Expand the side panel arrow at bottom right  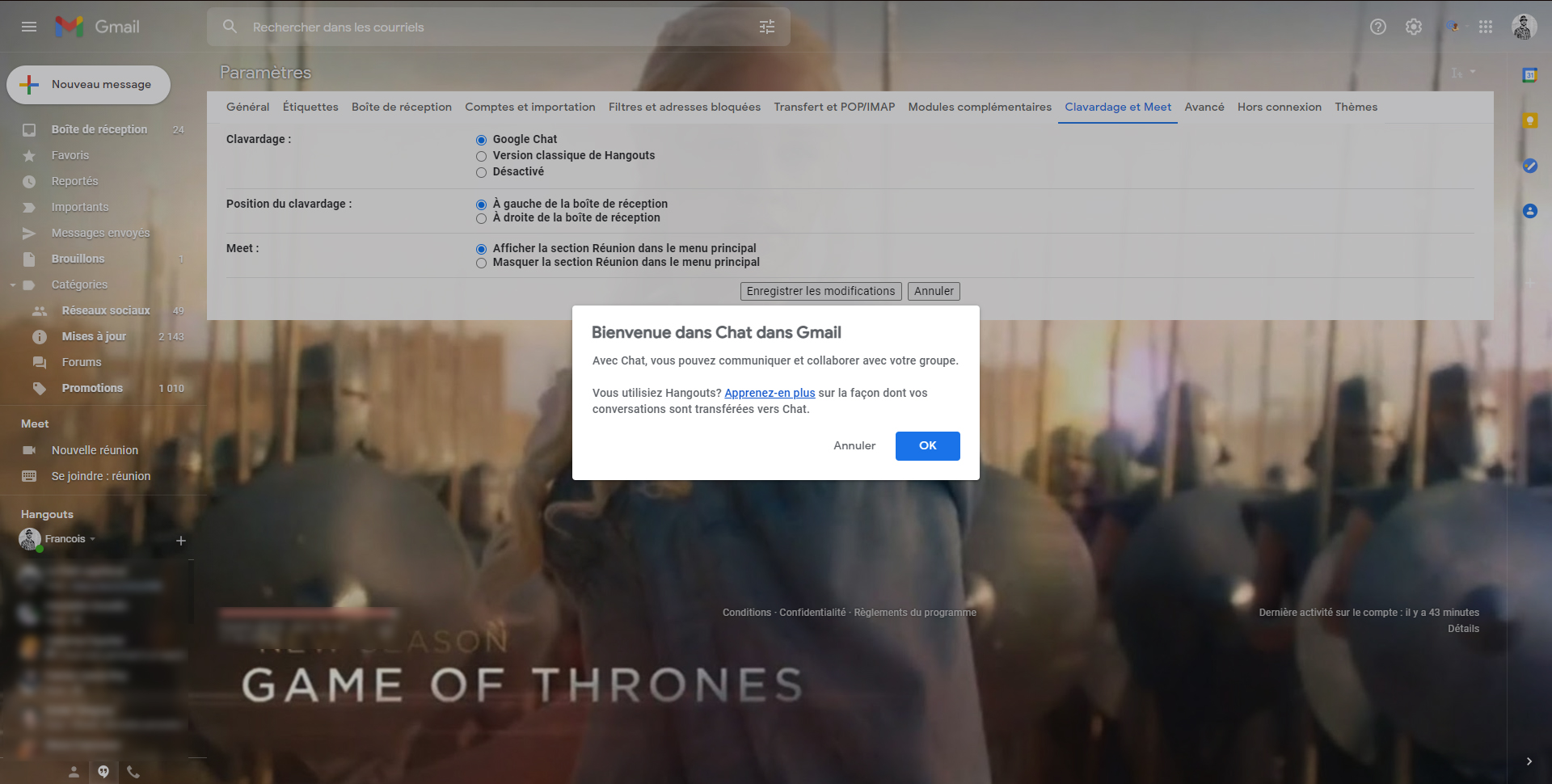point(1529,761)
